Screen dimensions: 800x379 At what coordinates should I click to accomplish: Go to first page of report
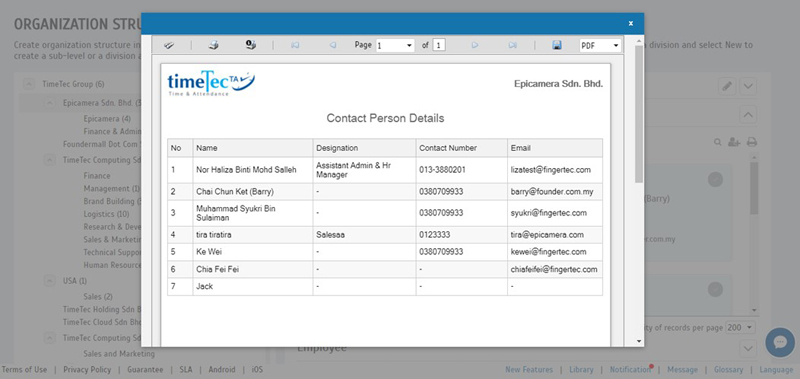pyautogui.click(x=294, y=45)
